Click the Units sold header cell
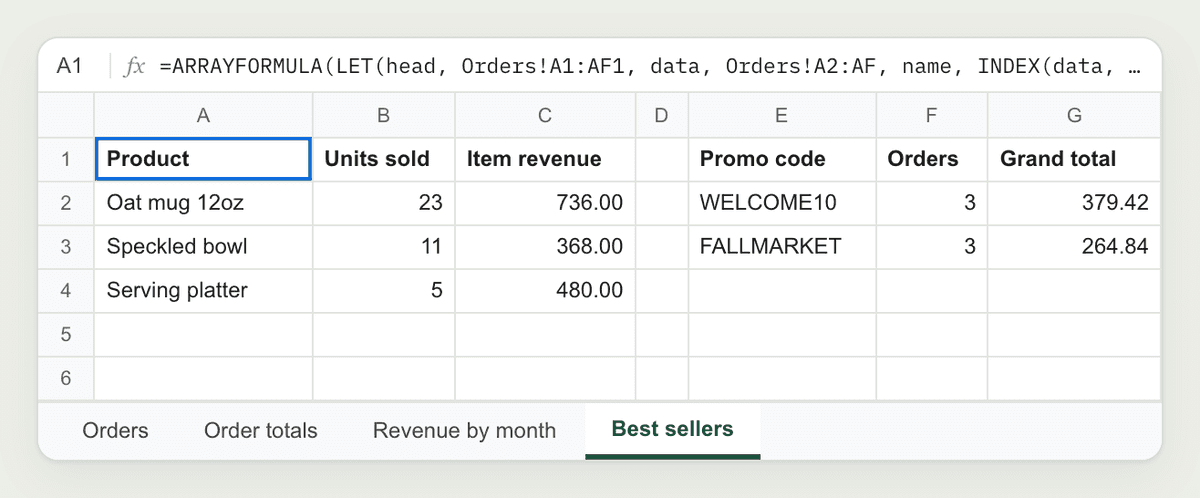This screenshot has height=498, width=1200. coord(383,159)
